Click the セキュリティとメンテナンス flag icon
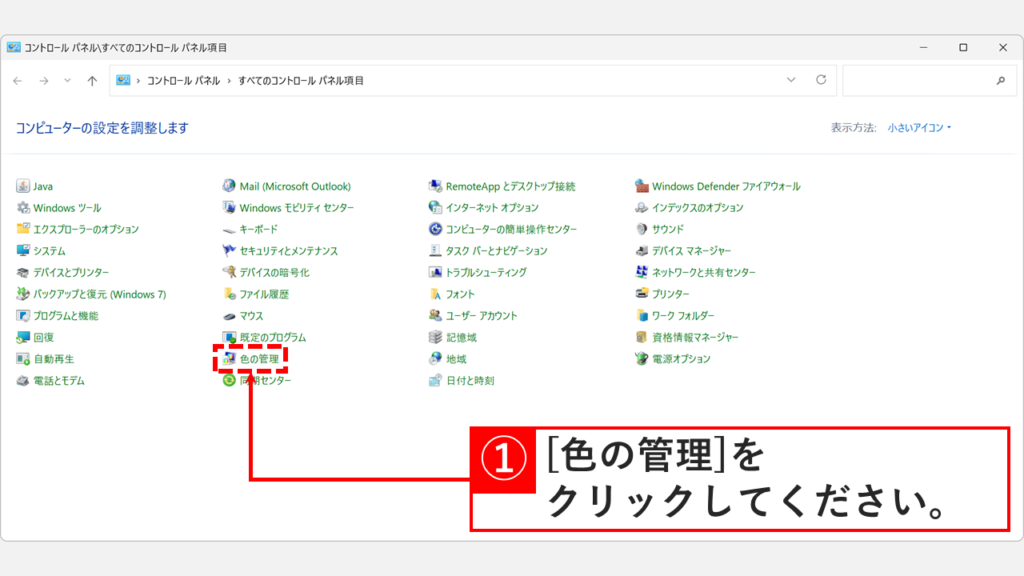This screenshot has height=576, width=1024. pyautogui.click(x=229, y=251)
